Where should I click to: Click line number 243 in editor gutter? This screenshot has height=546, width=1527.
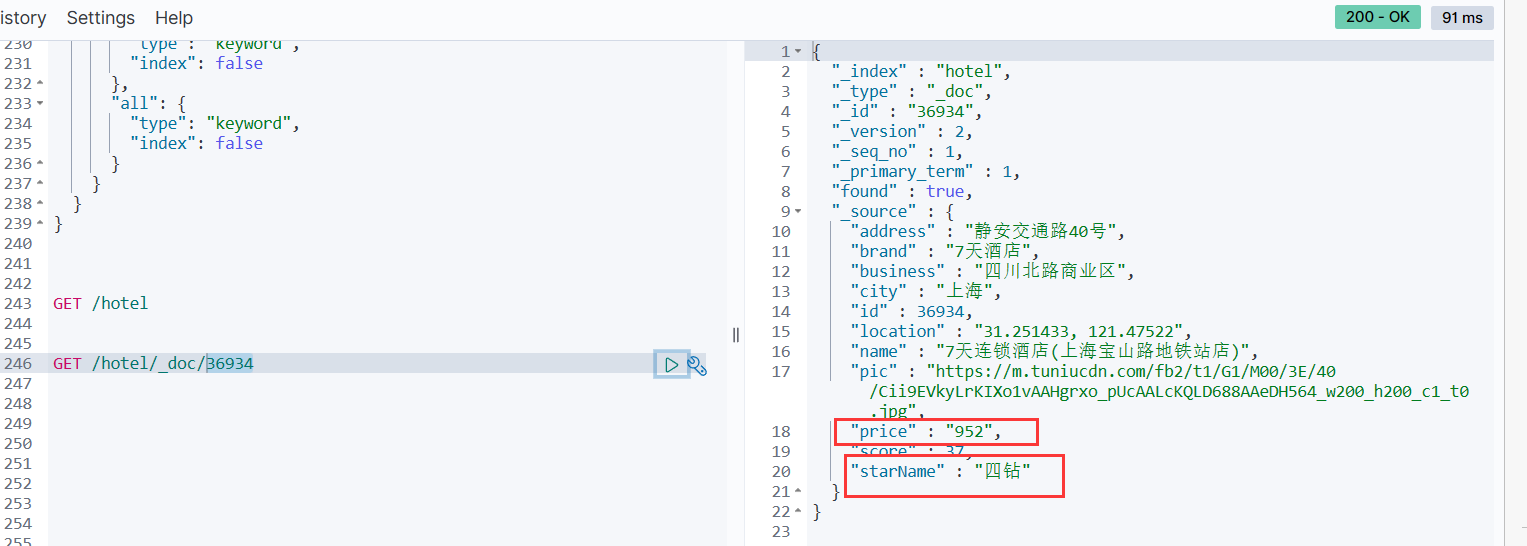(x=18, y=303)
